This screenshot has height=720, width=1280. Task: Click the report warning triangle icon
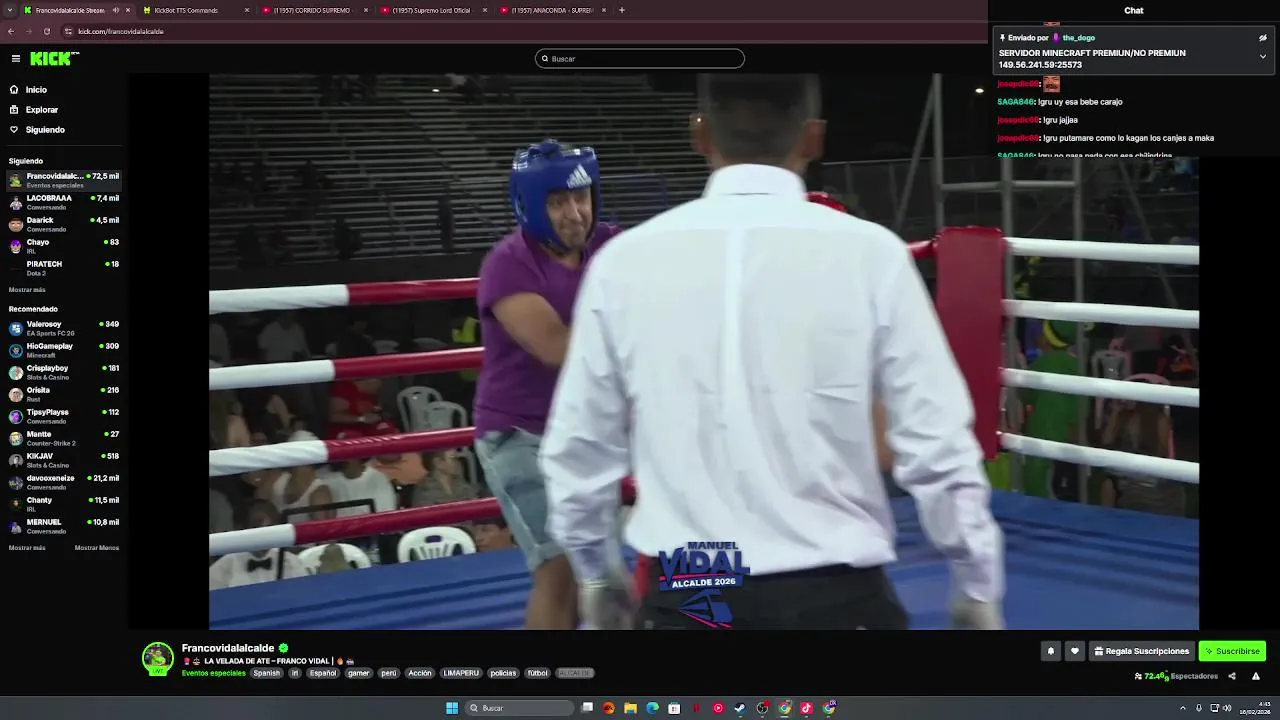pyautogui.click(x=1256, y=676)
